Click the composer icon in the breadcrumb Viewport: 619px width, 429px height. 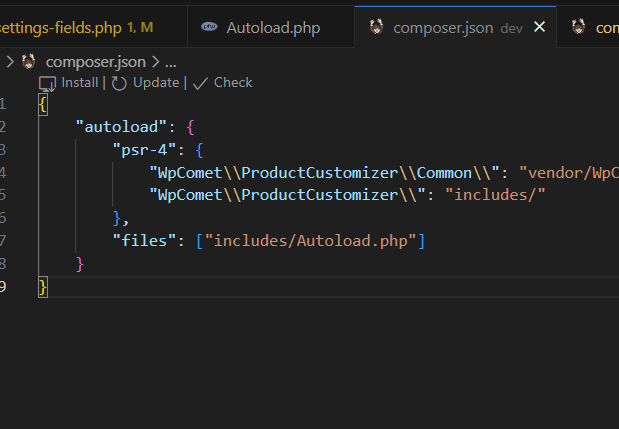[29, 61]
